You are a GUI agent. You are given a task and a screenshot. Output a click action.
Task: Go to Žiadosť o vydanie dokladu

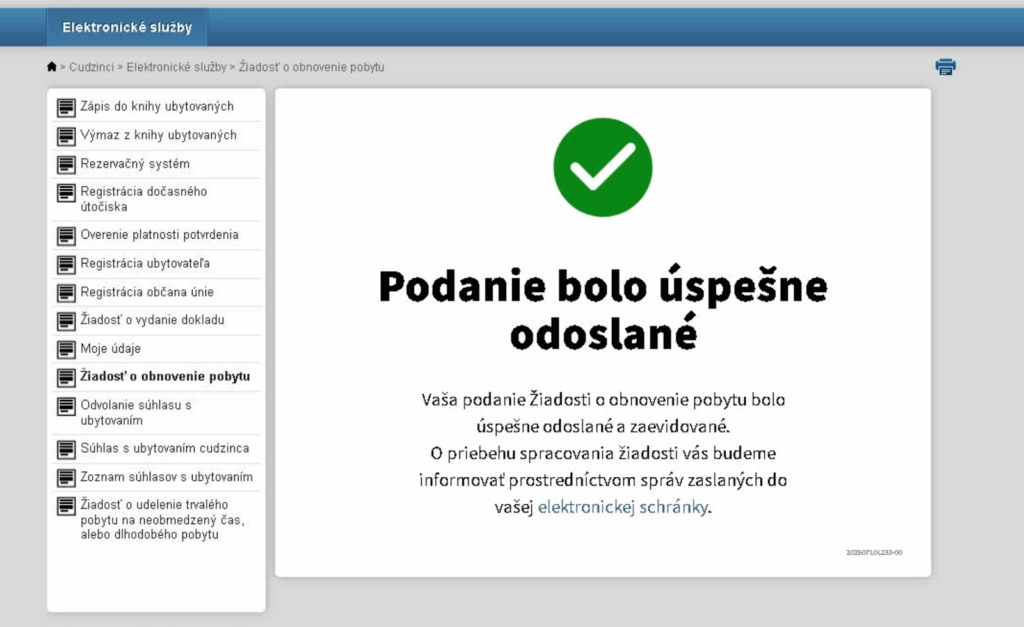(x=152, y=320)
